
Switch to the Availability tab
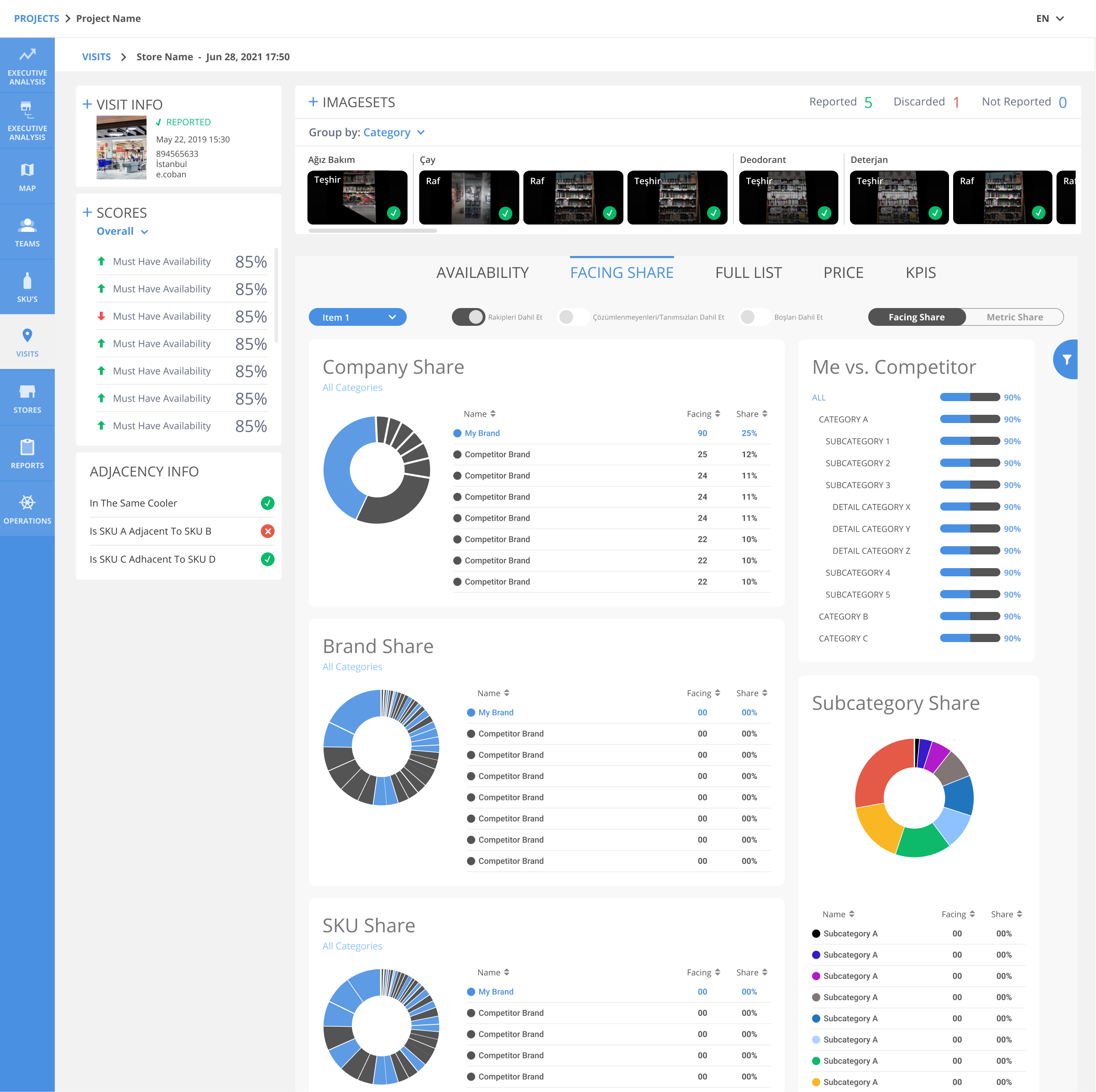point(483,271)
